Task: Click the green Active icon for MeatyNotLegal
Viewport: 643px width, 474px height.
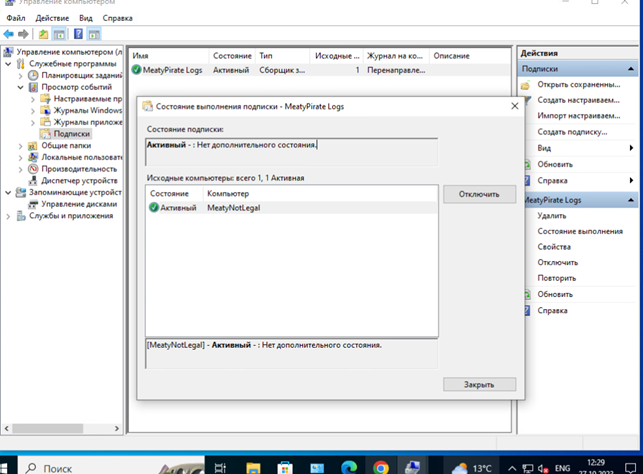Action: (154, 207)
